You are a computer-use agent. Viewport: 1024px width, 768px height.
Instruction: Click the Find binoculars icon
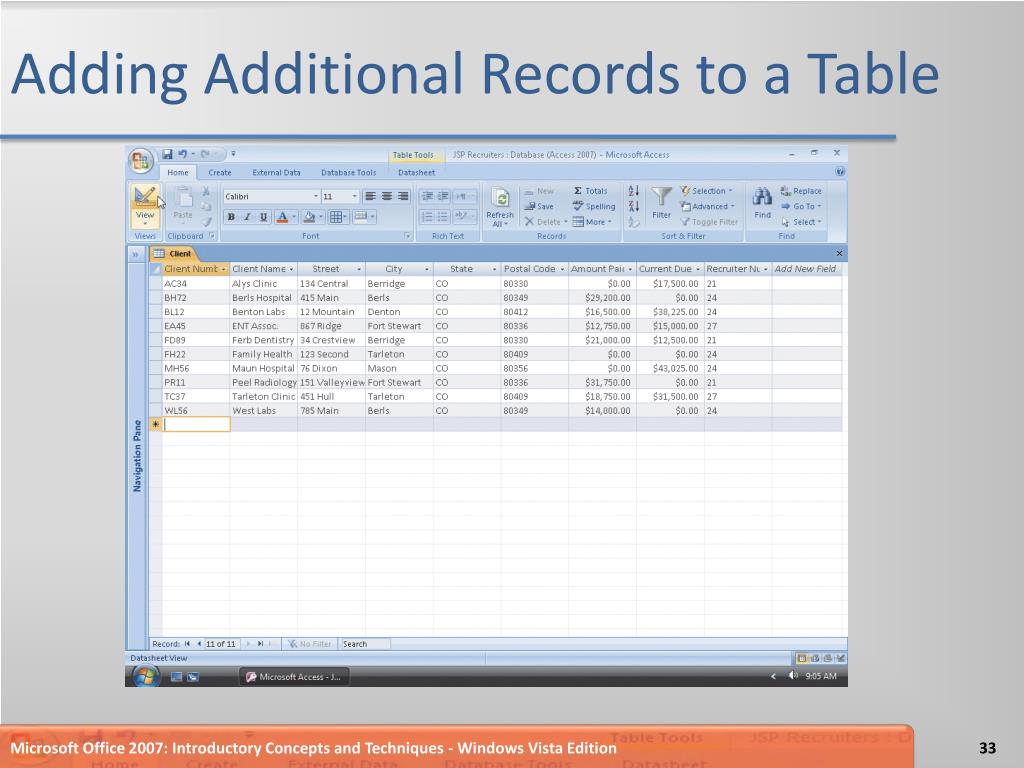[x=762, y=197]
